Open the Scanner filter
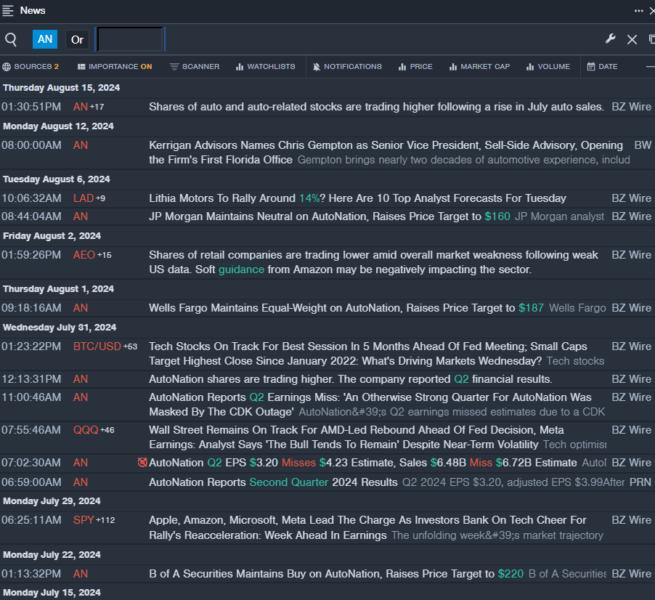Screen dimensions: 655x600 click(195, 66)
